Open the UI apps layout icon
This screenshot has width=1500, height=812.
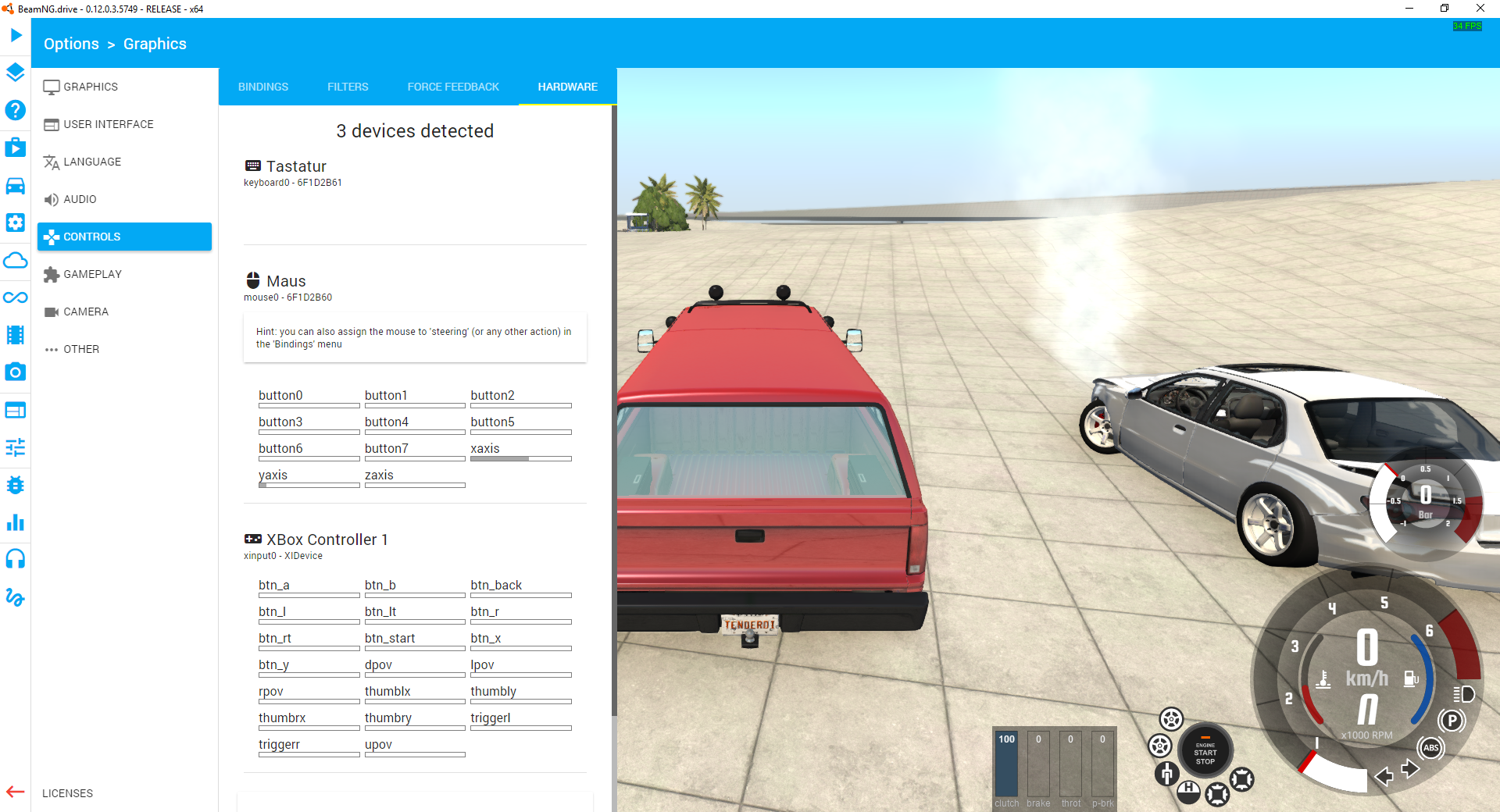[x=16, y=410]
